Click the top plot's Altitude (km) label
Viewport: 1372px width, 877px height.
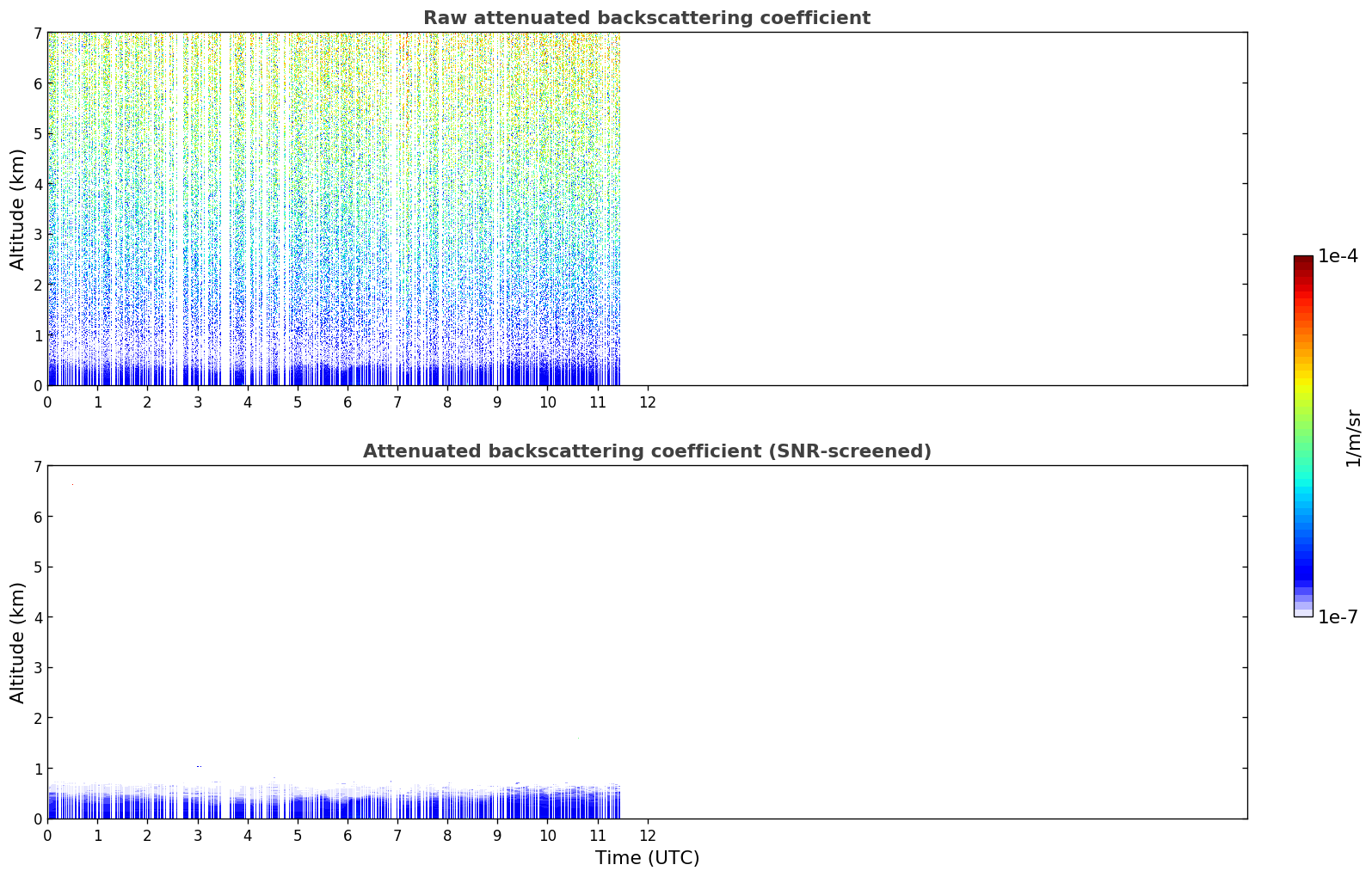[18, 209]
